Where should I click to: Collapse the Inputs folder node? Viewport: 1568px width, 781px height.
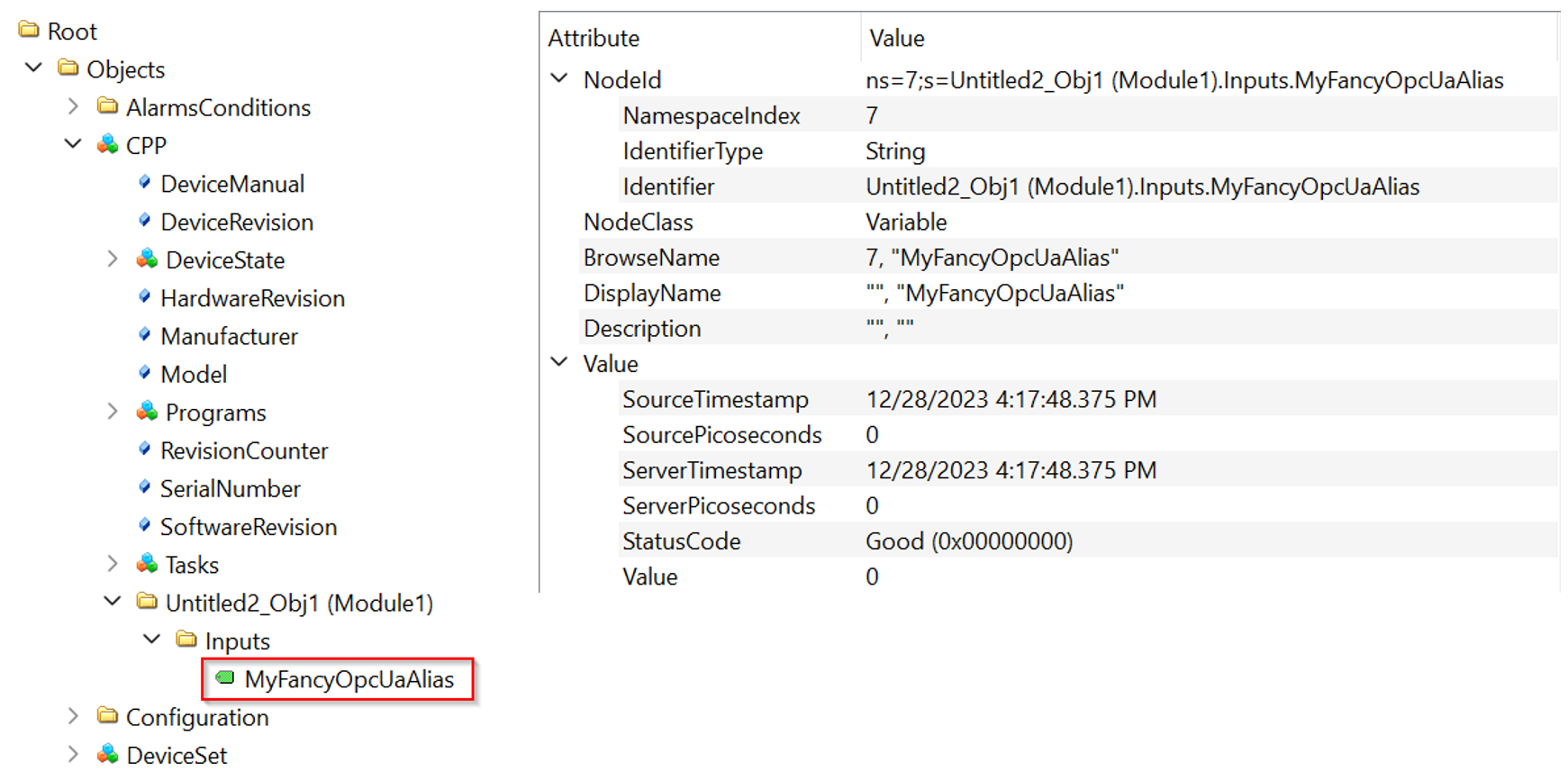coord(152,639)
